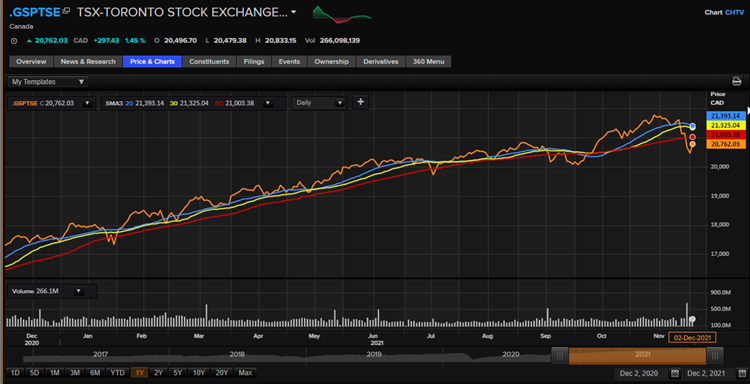The image size is (750, 384).
Task: Expand the .GSPTSE series options dropdown
Action: 87,103
